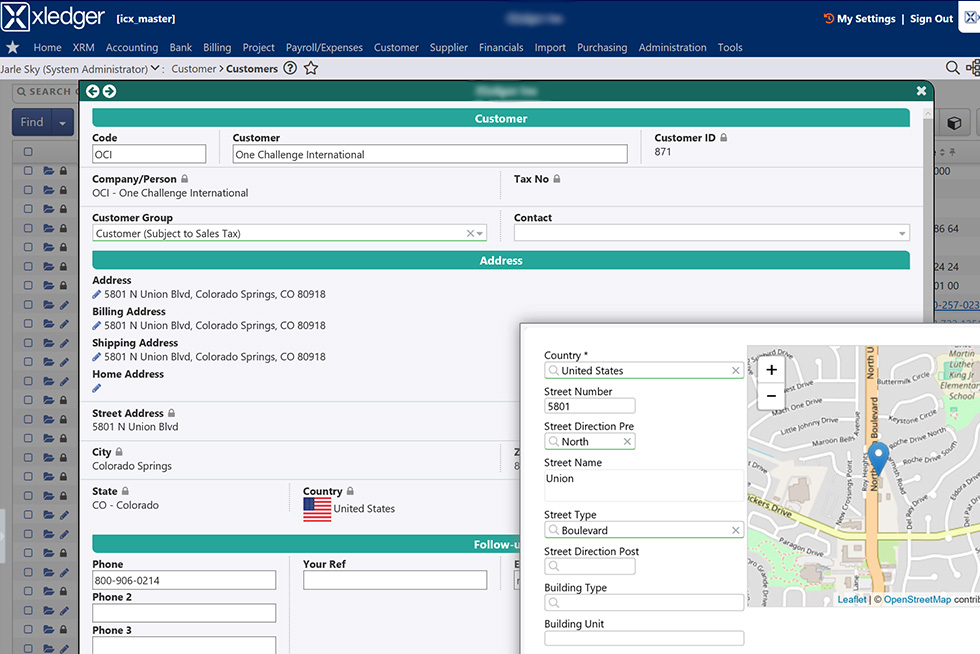Edit the Address with pencil icon

coord(97,294)
